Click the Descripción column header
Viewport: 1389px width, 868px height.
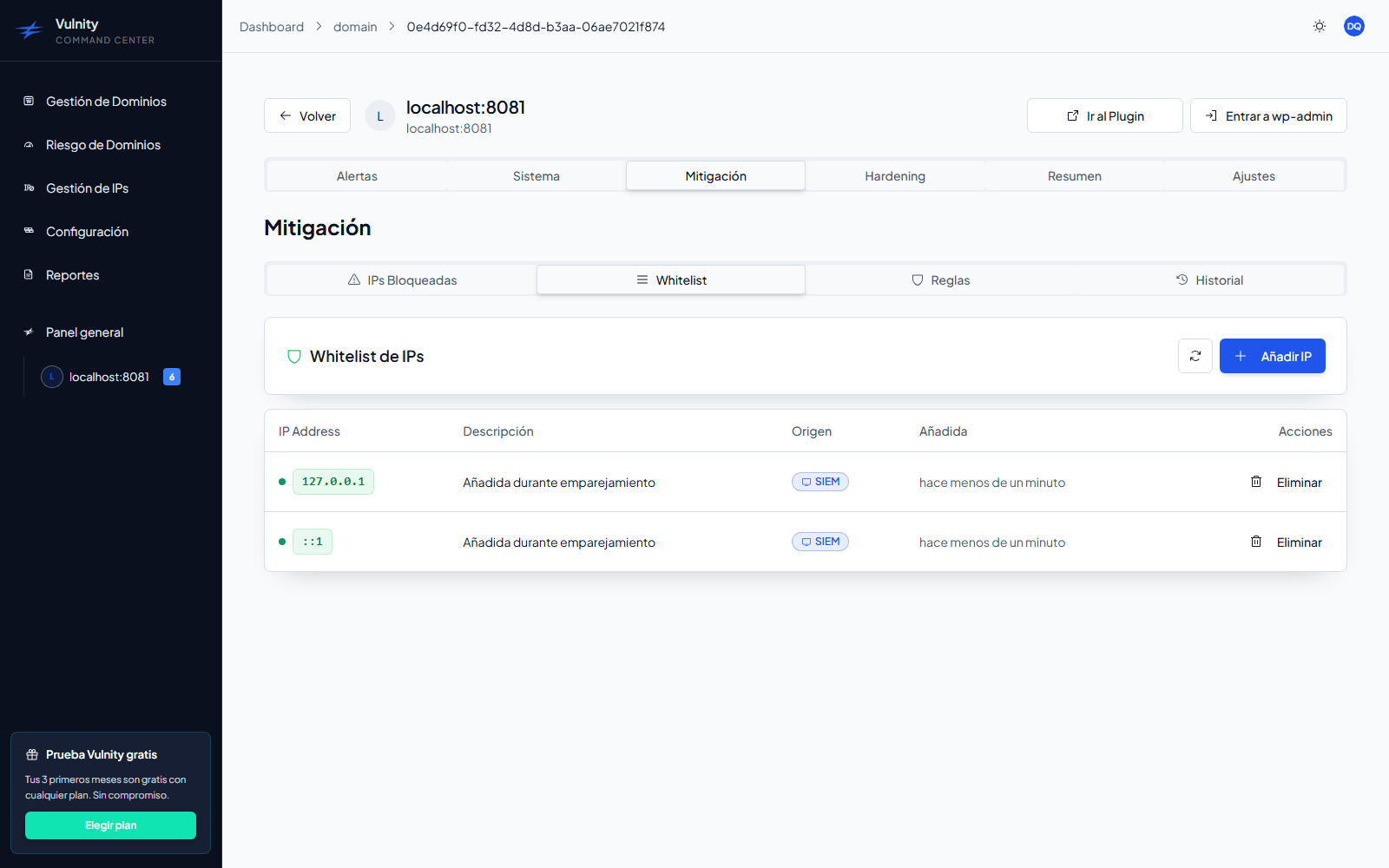498,431
